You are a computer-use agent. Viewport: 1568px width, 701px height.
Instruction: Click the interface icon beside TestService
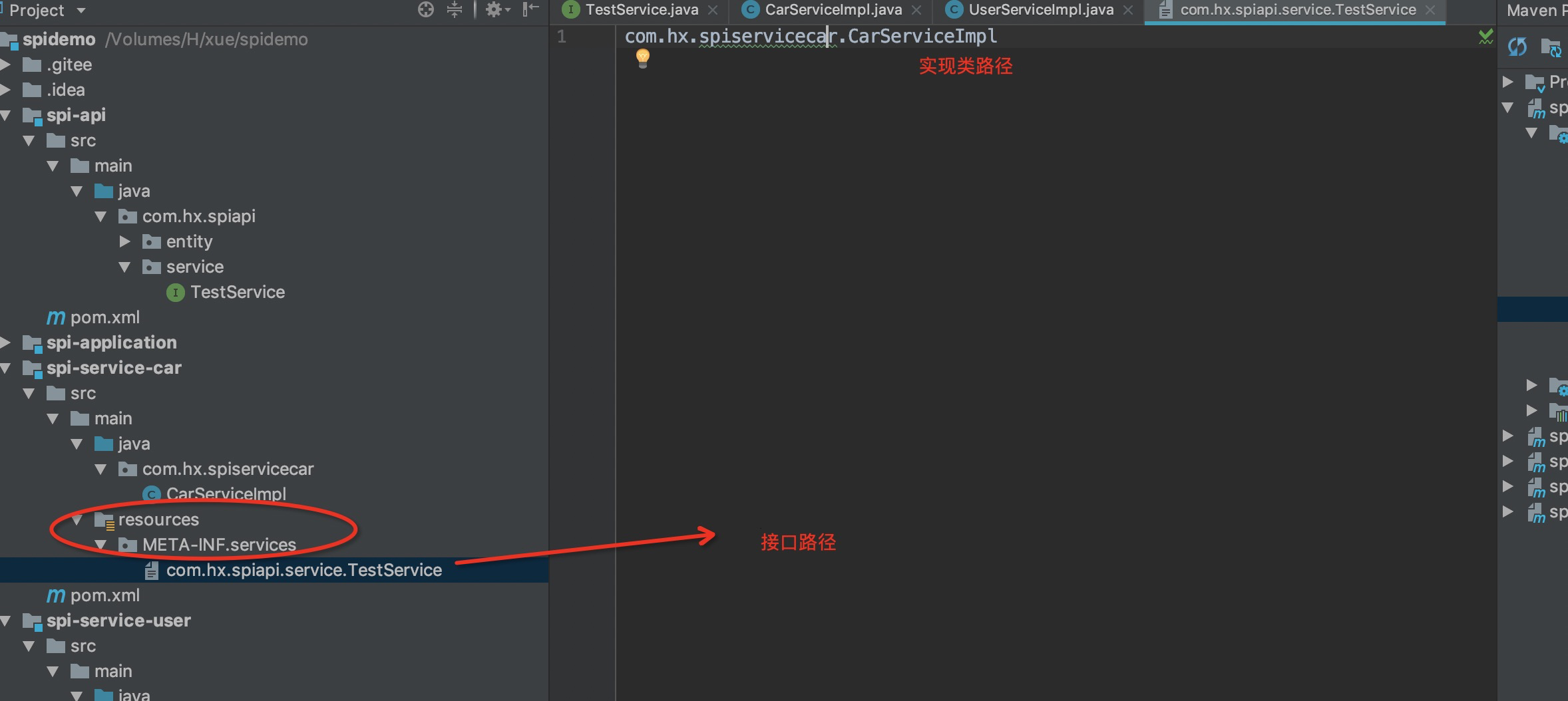click(x=175, y=293)
